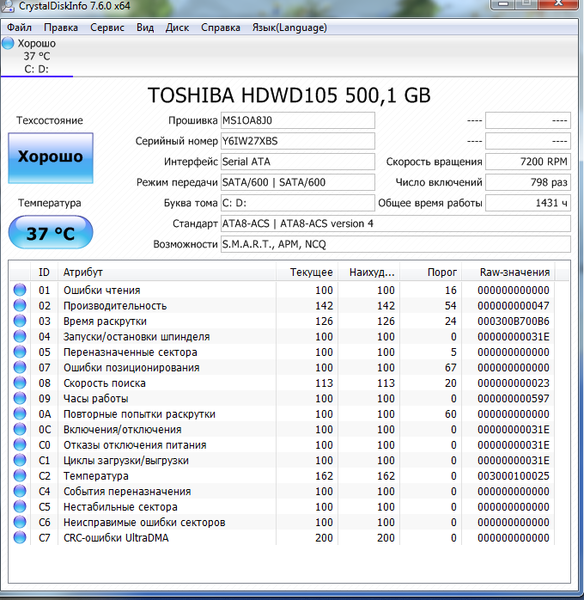584x600 pixels.
Task: Click the rotation speed field 7200 RPM
Action: pyautogui.click(x=528, y=162)
